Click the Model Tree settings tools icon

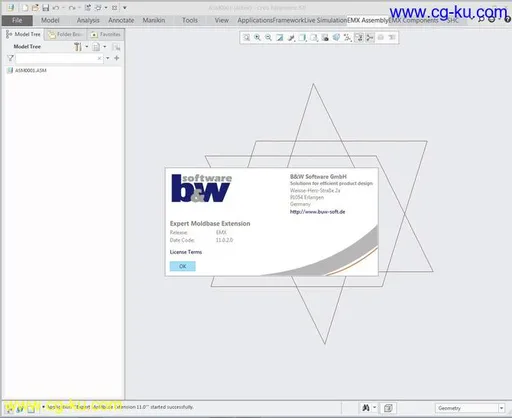78,47
